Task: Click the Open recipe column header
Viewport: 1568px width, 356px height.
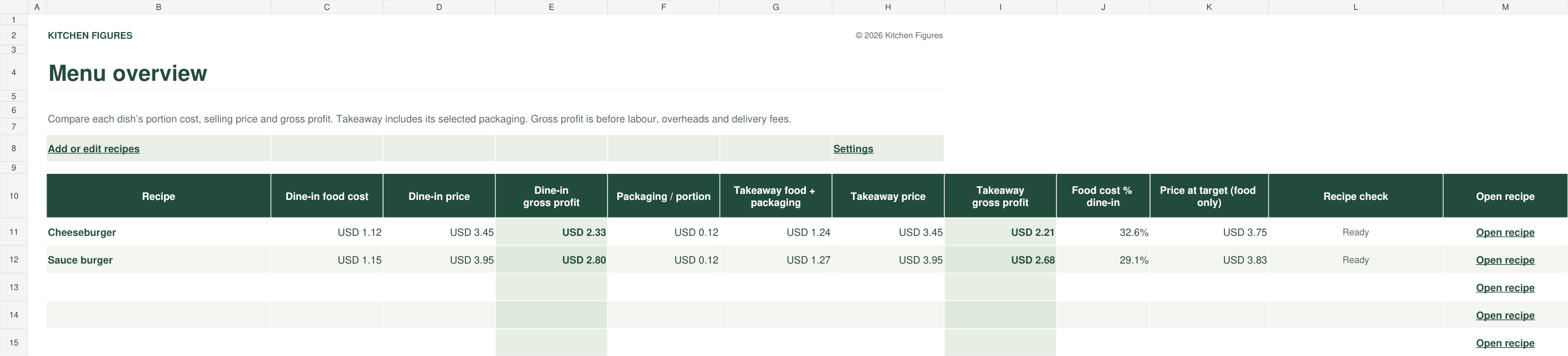Action: click(x=1505, y=196)
